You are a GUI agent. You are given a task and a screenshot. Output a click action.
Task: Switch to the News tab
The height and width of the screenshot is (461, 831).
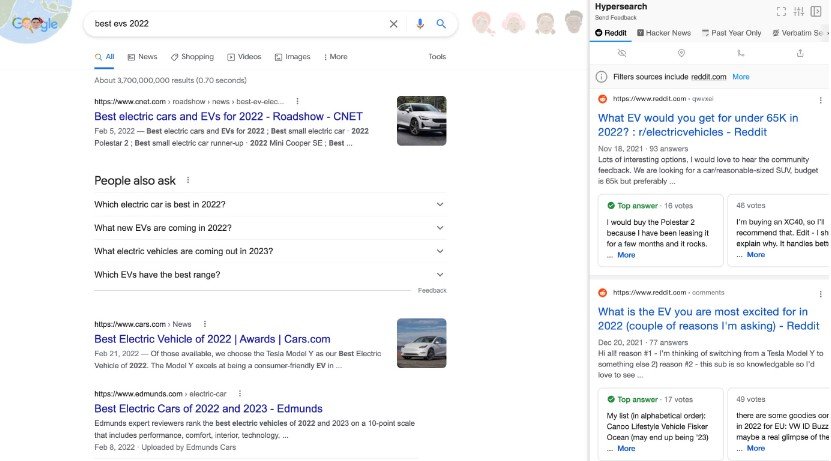tap(143, 57)
